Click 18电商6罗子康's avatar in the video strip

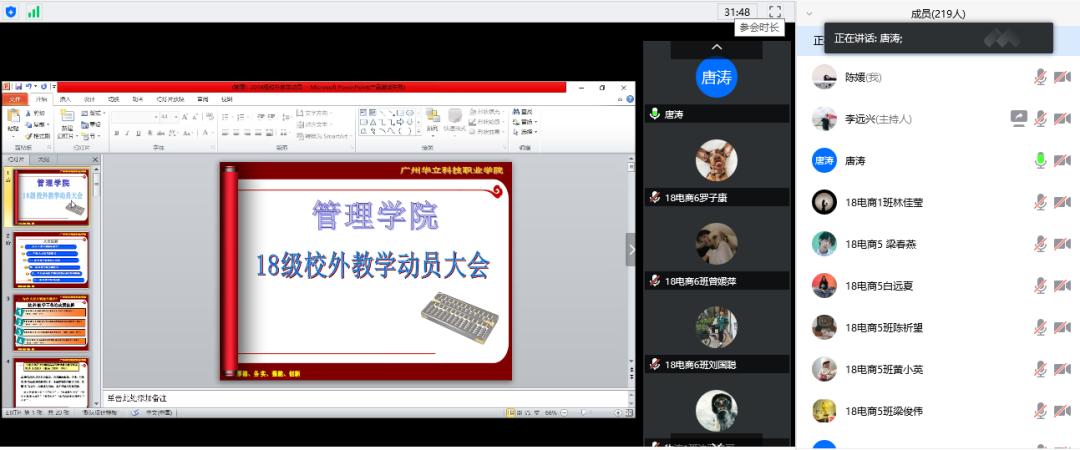pos(716,160)
